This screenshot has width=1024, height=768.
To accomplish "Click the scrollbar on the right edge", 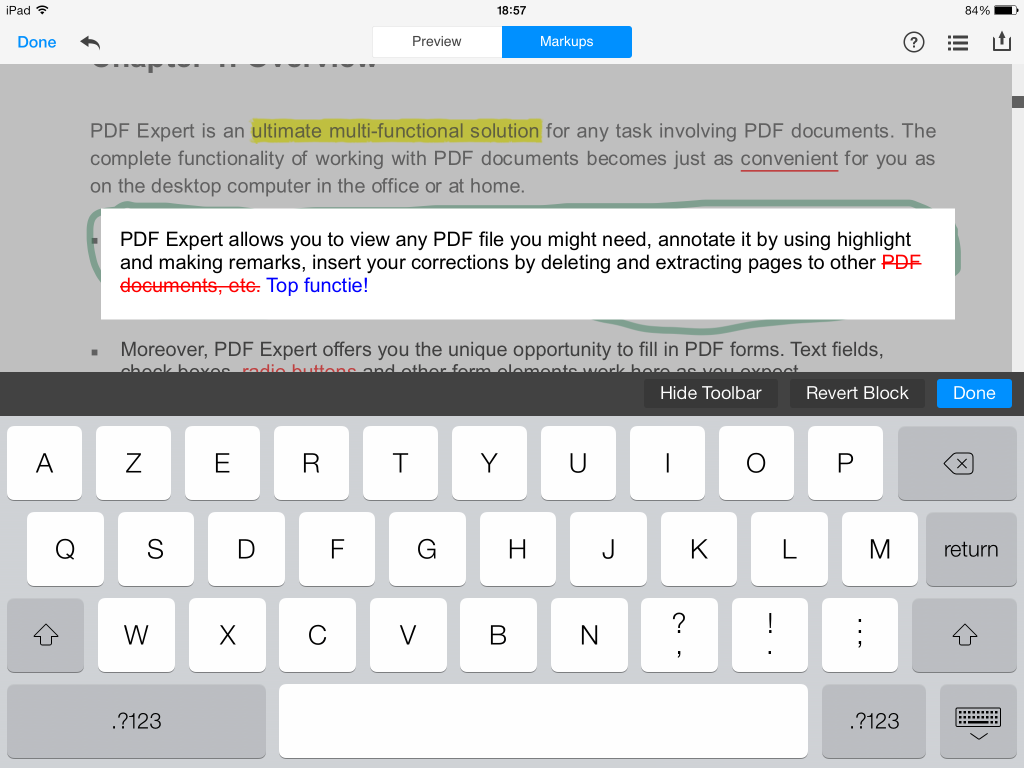I will click(1016, 102).
